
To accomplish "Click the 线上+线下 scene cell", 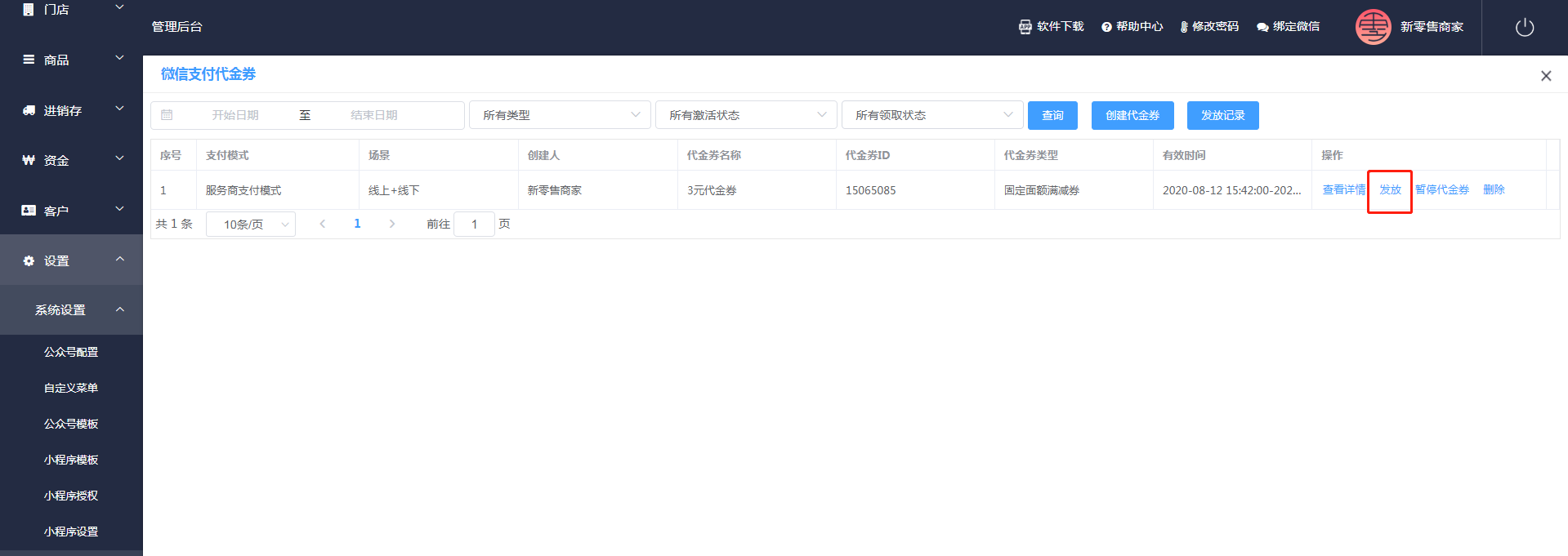I will point(394,190).
